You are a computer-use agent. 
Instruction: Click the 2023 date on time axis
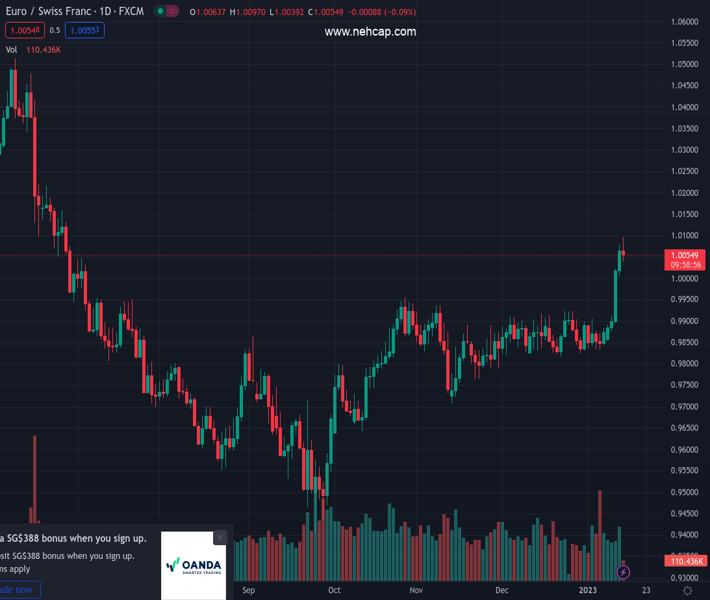588,590
